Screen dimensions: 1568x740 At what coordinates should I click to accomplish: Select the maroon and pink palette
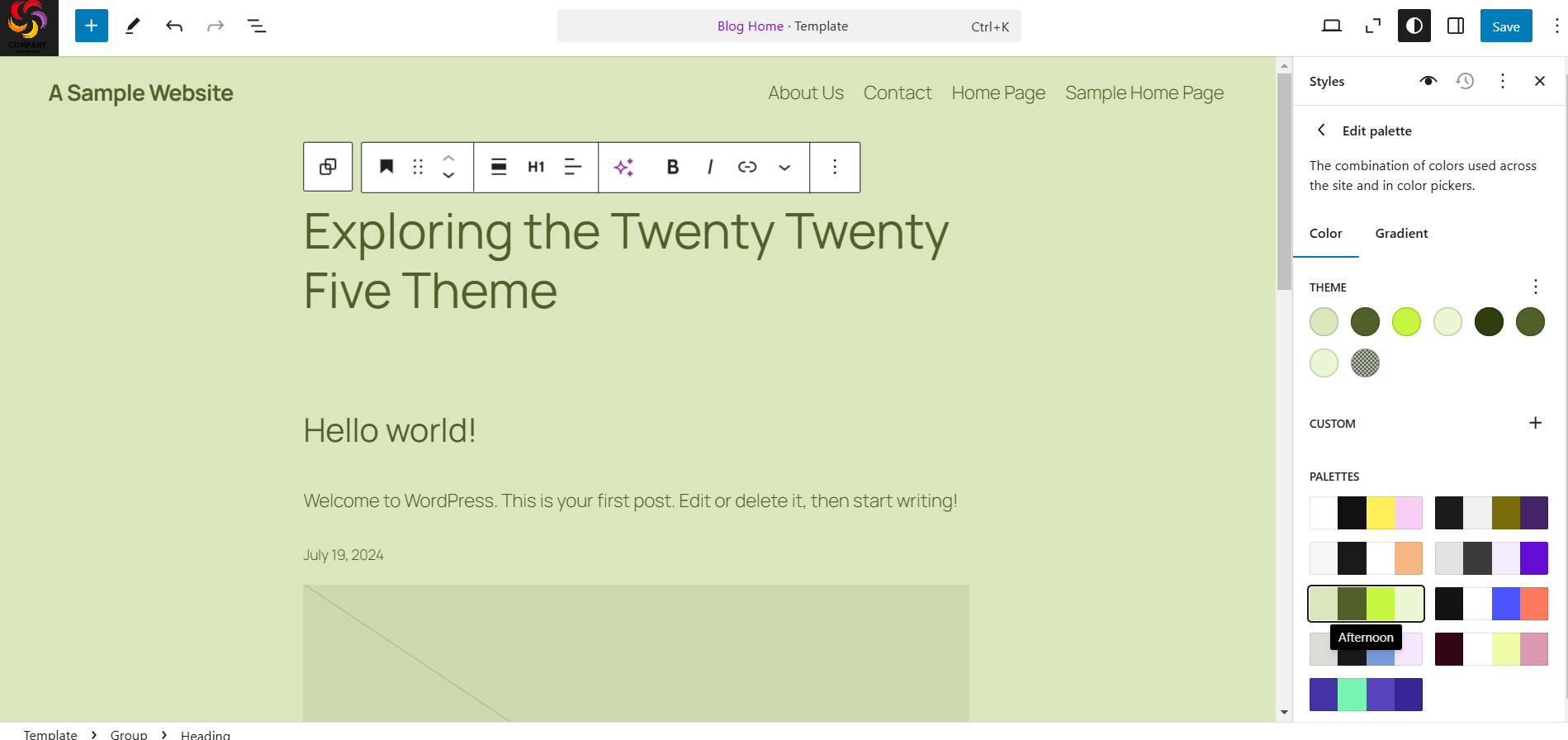[x=1491, y=649]
